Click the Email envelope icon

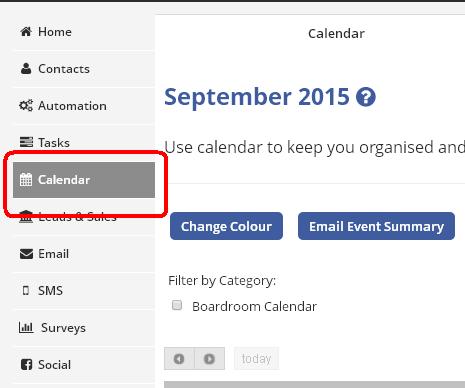click(x=26, y=254)
